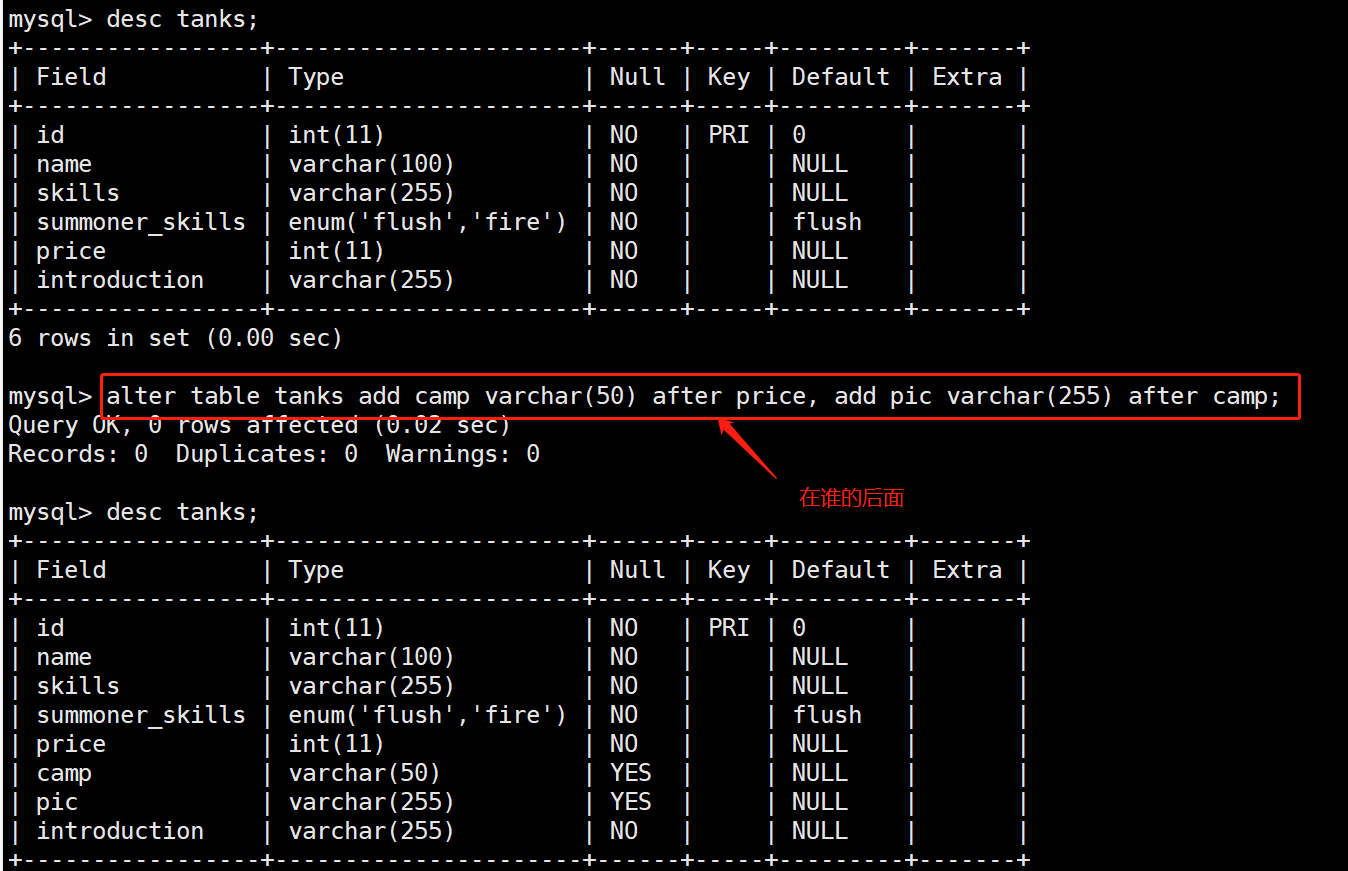
Task: Click the '6 rows in set' message
Action: (x=99, y=339)
